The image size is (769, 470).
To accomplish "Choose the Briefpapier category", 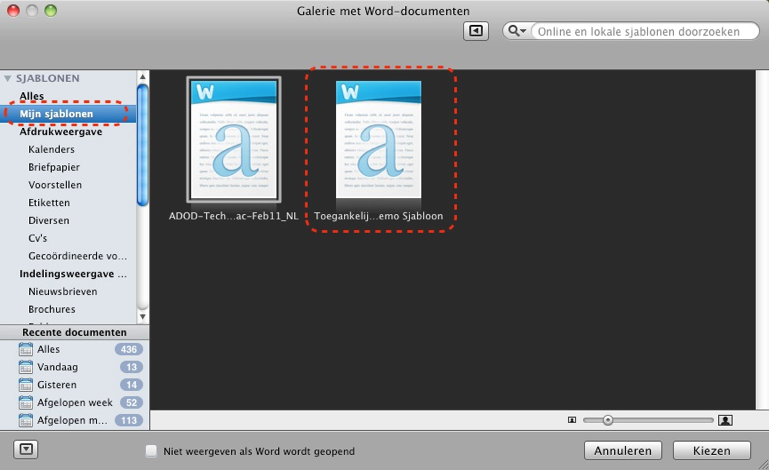I will (x=54, y=167).
